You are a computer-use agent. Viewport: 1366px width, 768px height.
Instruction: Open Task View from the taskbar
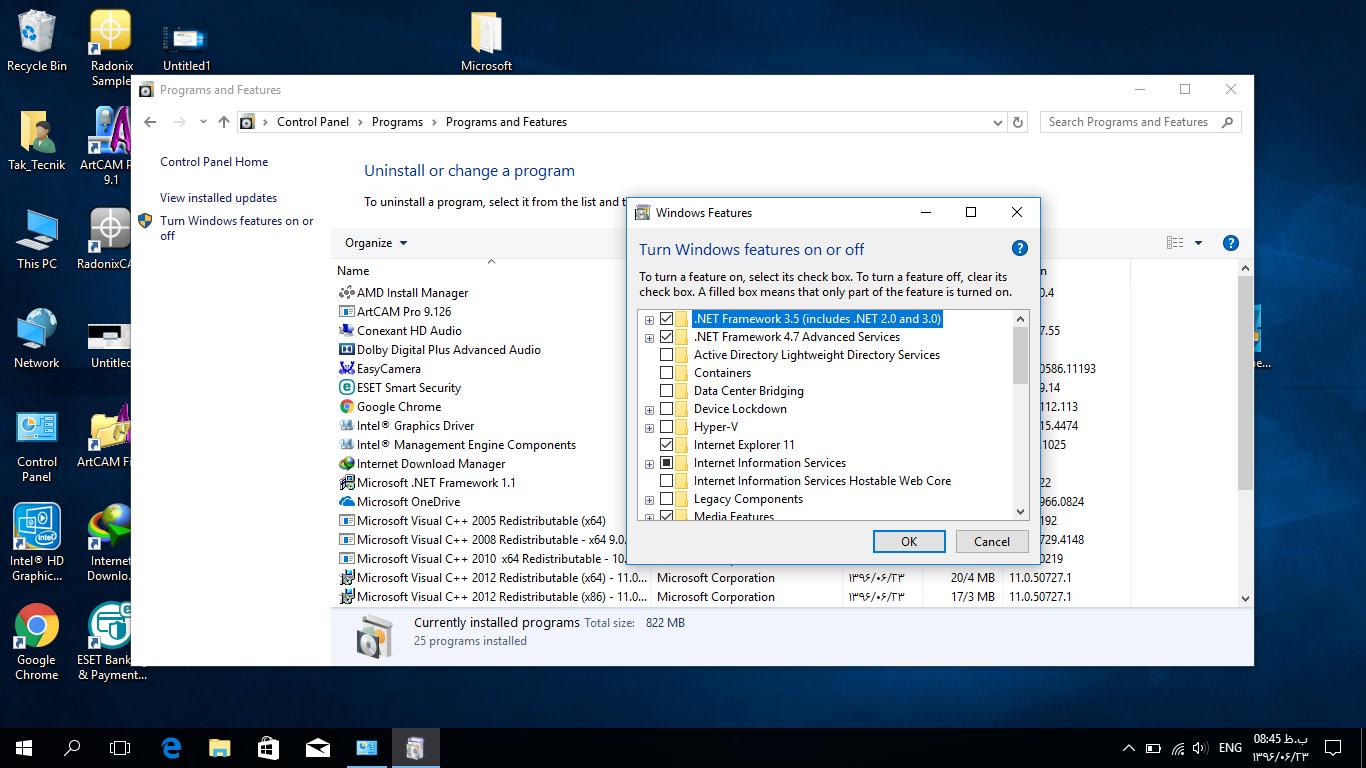[x=120, y=748]
